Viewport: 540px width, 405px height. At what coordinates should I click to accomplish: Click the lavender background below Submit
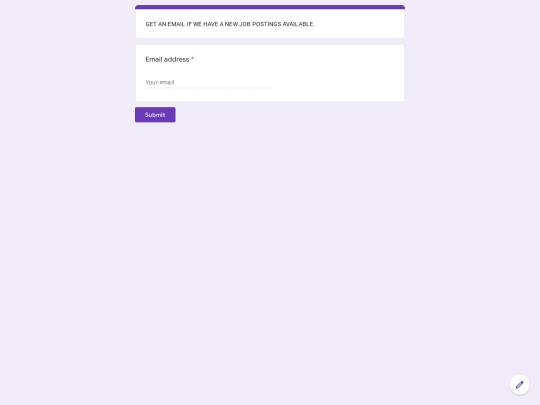270,241
